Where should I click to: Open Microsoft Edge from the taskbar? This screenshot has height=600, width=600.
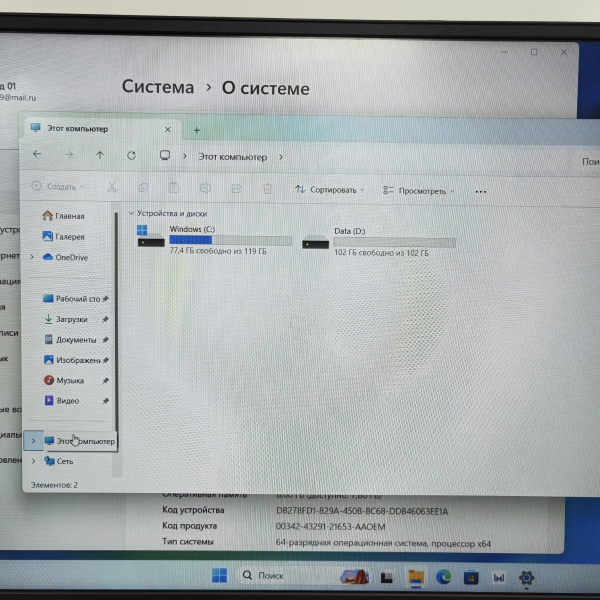(443, 577)
